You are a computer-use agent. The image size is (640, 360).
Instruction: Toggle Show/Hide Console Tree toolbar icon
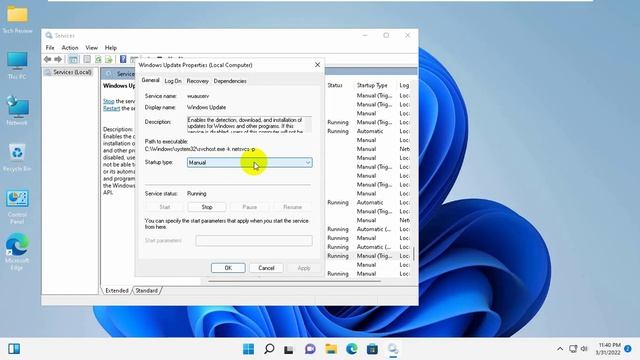[73, 60]
